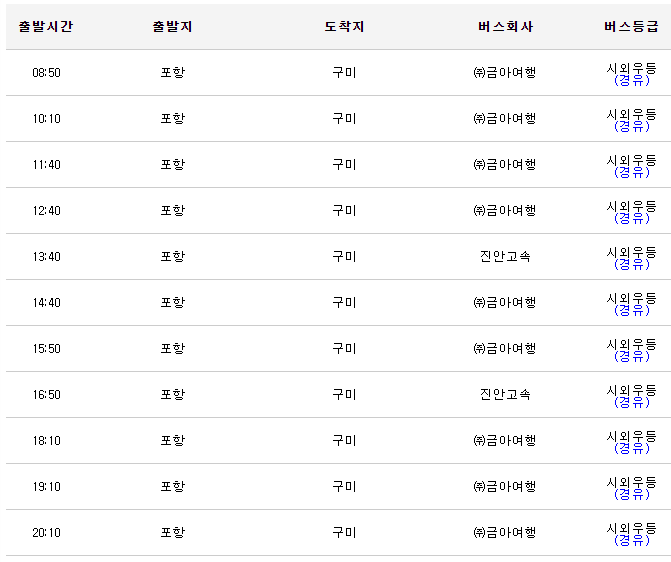Open the (경유) link in the 15:50 row
The width and height of the screenshot is (671, 562).
[632, 356]
